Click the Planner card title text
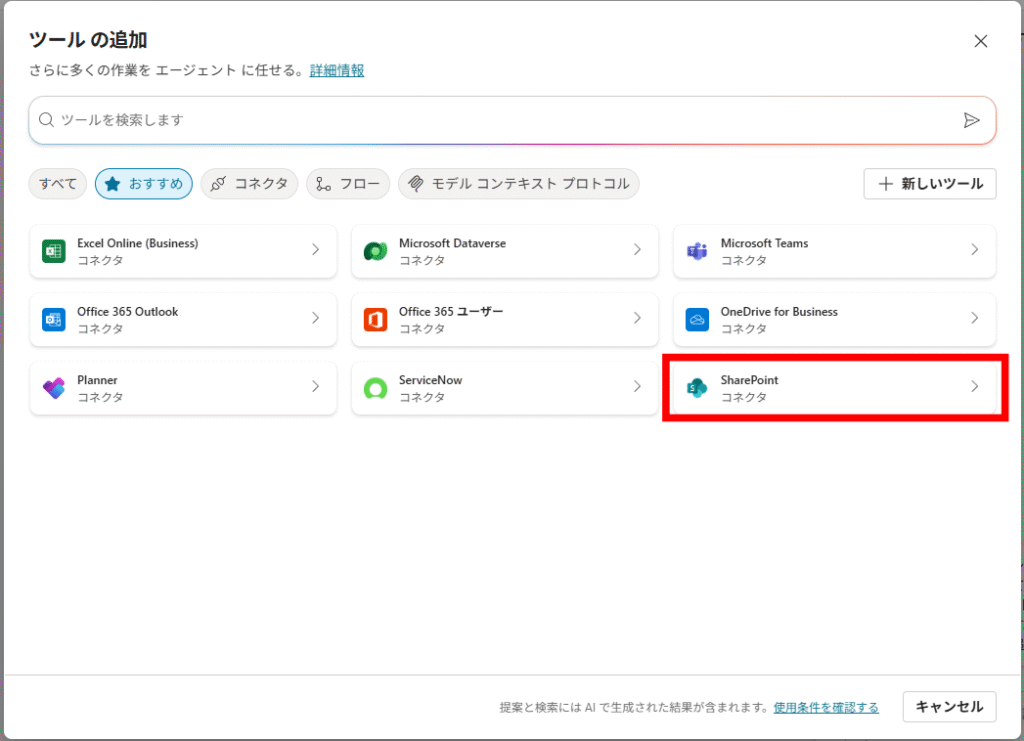This screenshot has width=1024, height=741. click(97, 380)
